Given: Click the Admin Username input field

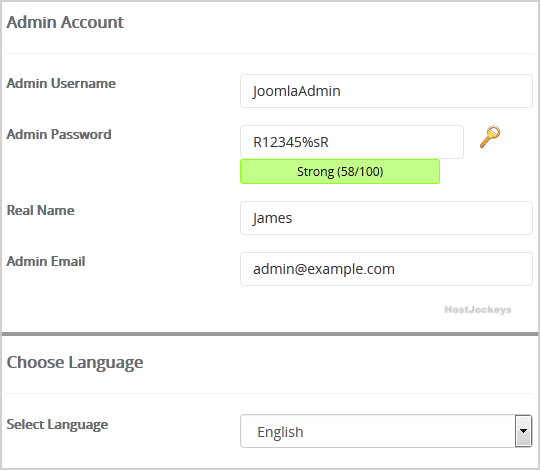Looking at the screenshot, I should tap(386, 91).
